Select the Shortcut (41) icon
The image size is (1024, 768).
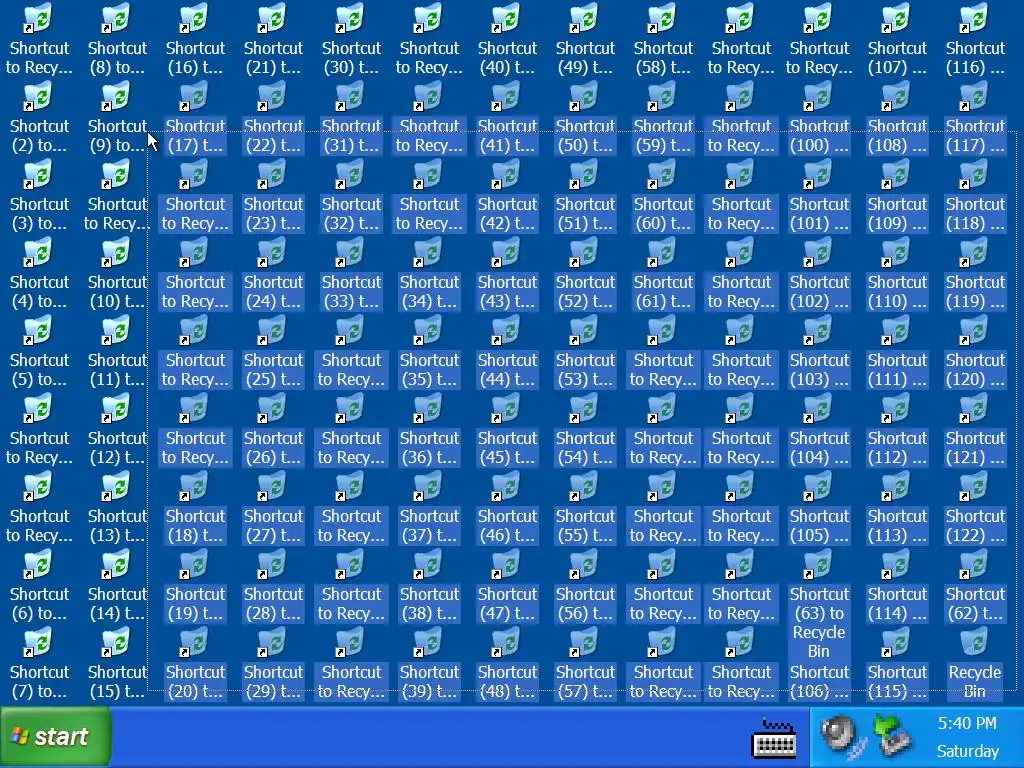[507, 96]
